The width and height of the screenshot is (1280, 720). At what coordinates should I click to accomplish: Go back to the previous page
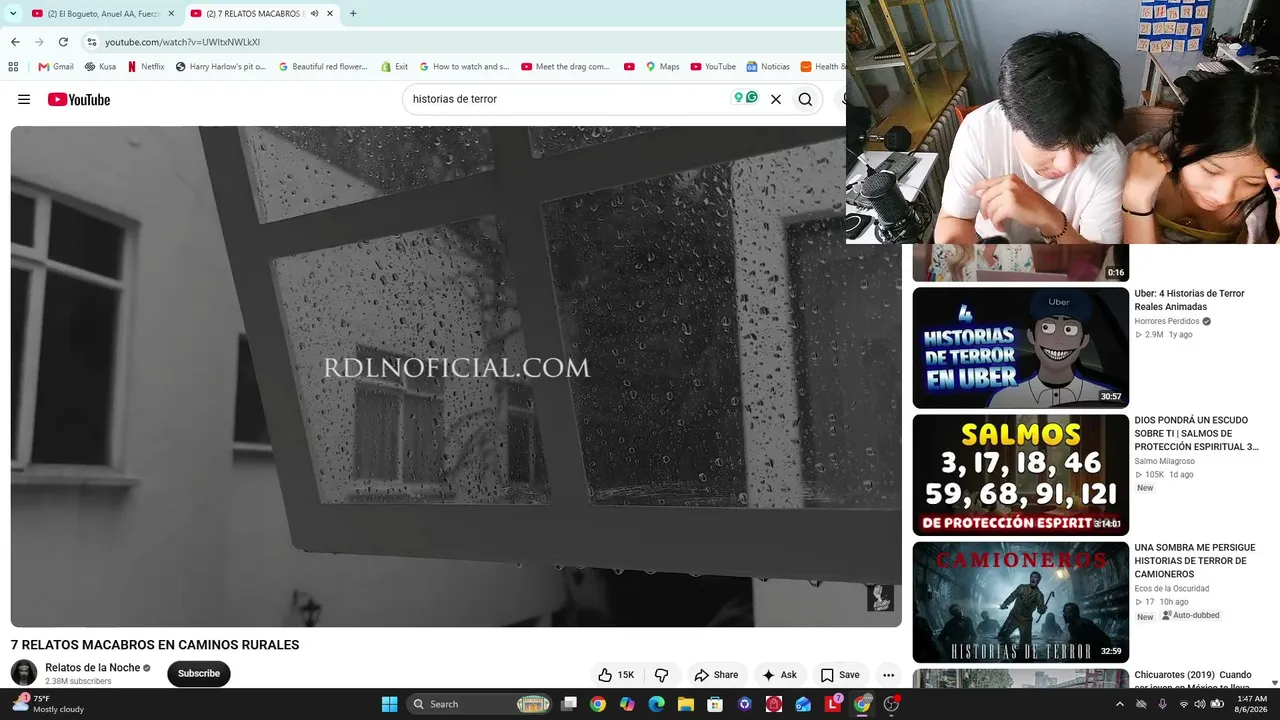(15, 42)
